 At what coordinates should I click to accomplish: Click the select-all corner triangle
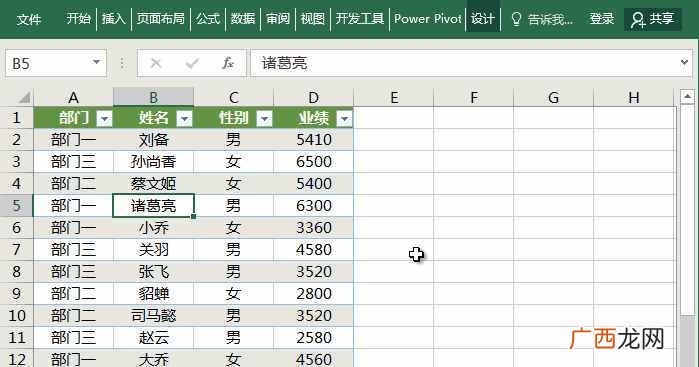pyautogui.click(x=24, y=97)
